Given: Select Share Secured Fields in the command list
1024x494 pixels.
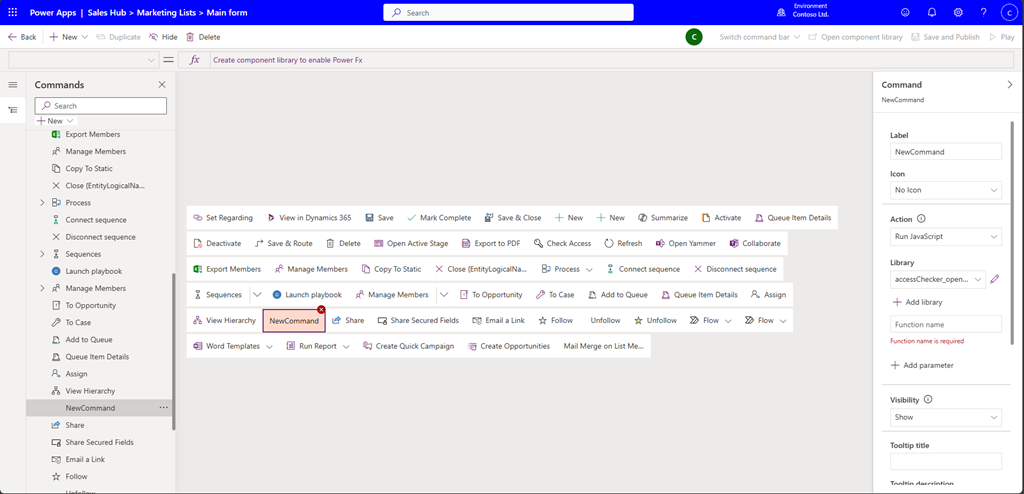Looking at the screenshot, I should tap(99, 442).
